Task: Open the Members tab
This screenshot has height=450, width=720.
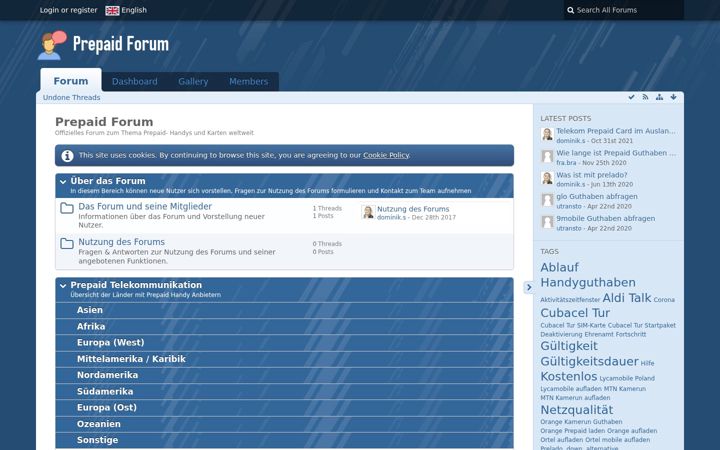Action: click(248, 81)
